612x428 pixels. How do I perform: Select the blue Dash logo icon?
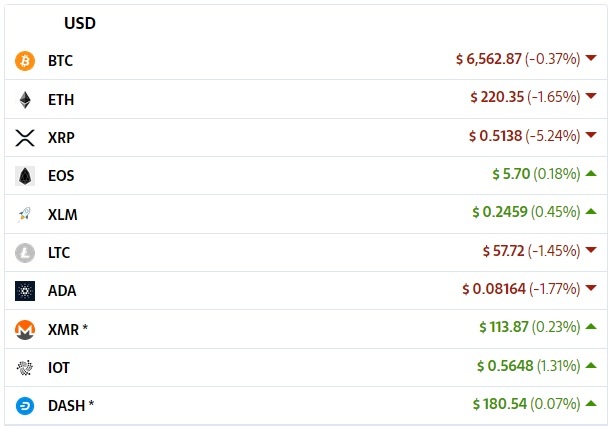[x=25, y=406]
